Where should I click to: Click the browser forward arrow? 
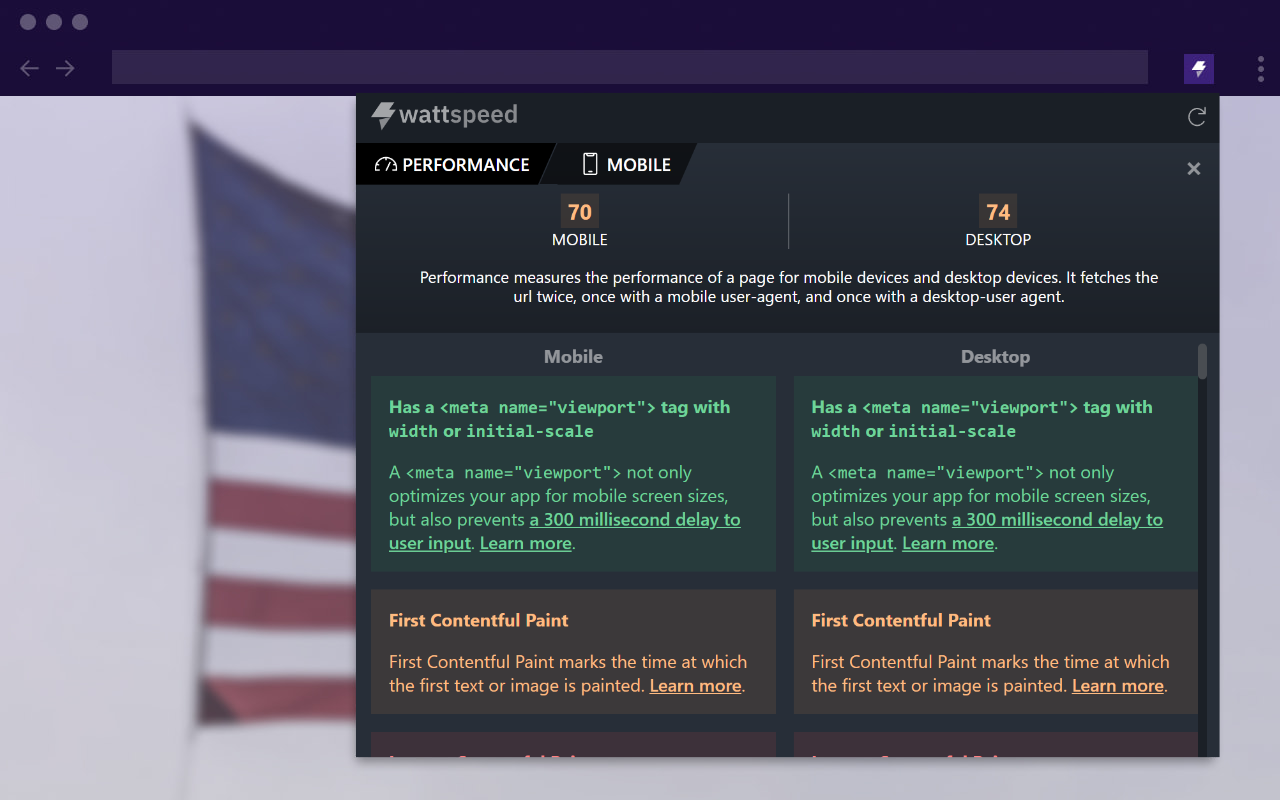(65, 68)
